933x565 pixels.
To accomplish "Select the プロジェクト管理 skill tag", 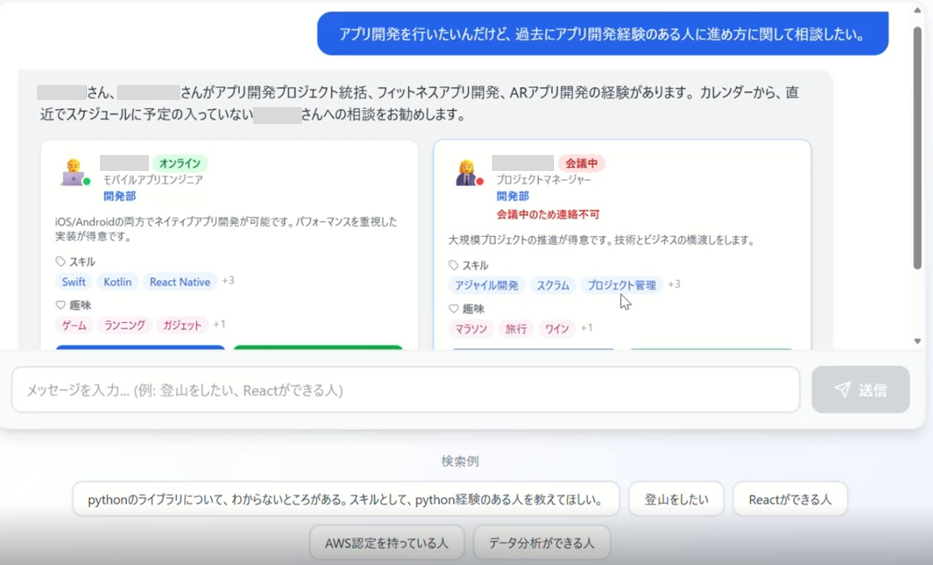I will click(x=621, y=286).
